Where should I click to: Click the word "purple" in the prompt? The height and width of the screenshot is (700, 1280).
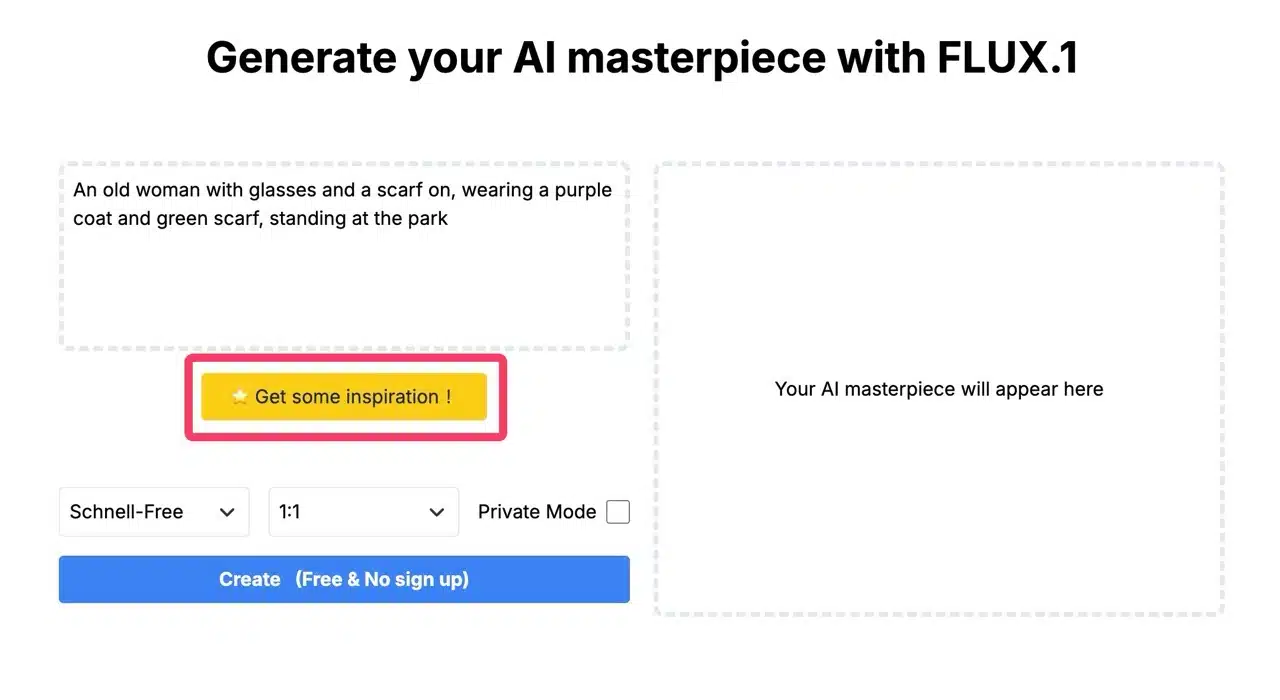pos(583,190)
